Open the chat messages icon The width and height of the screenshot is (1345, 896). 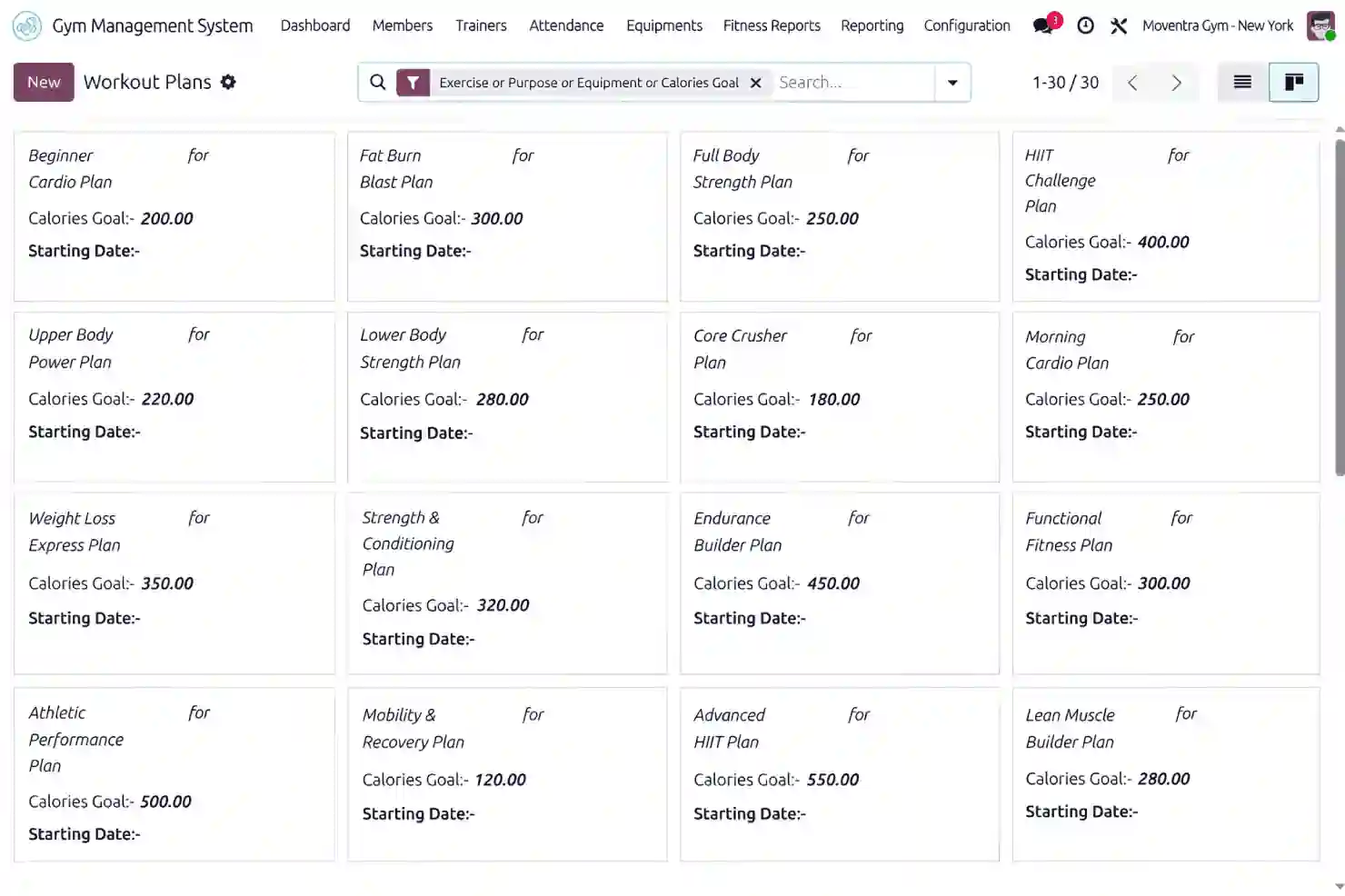click(x=1043, y=25)
